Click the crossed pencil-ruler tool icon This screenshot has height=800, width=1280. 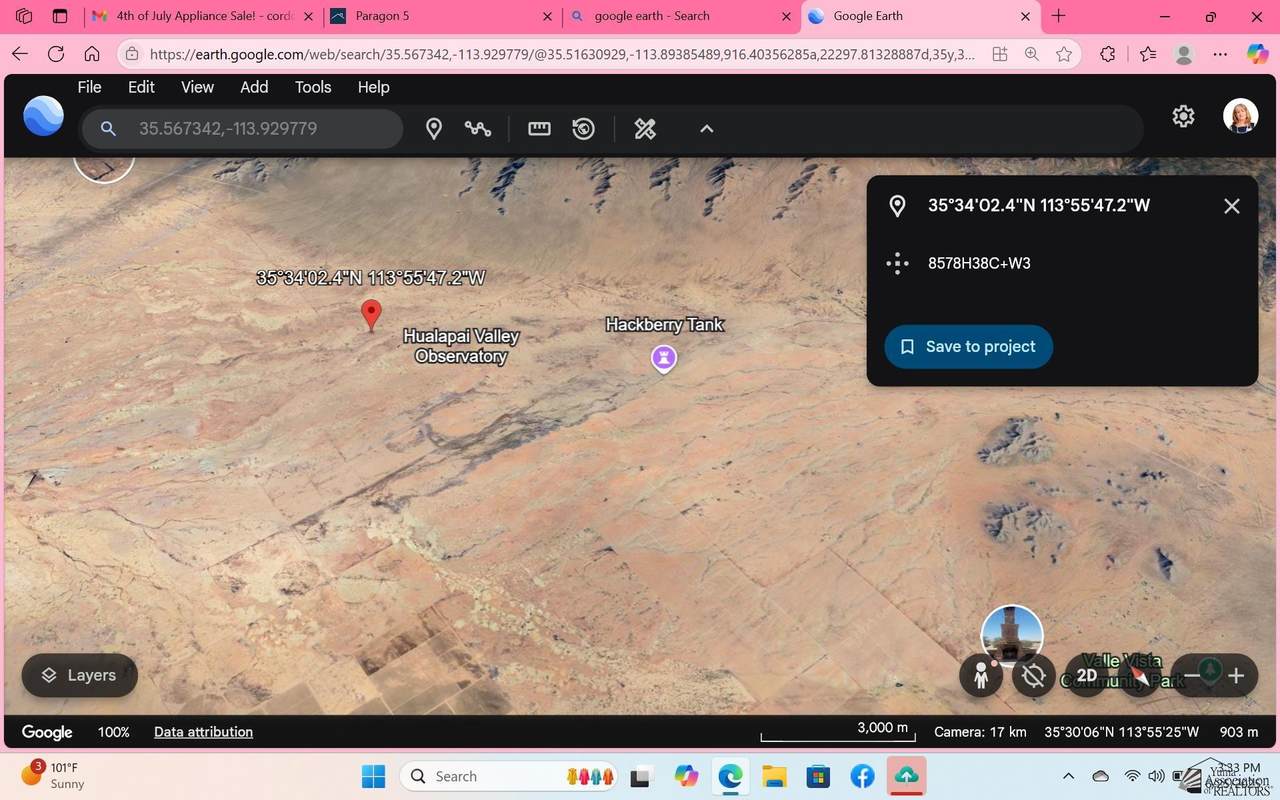pos(645,129)
